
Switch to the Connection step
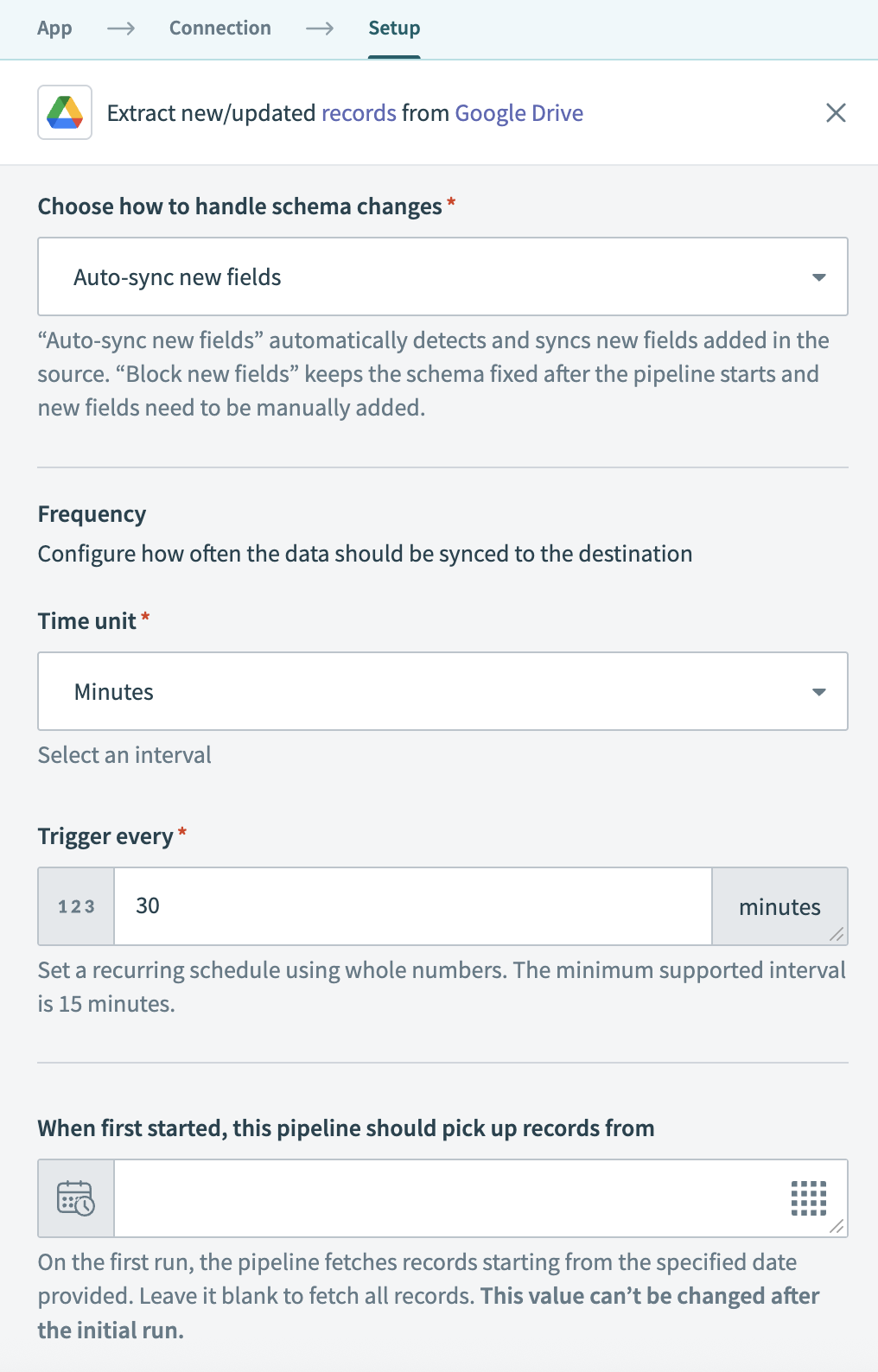[219, 28]
